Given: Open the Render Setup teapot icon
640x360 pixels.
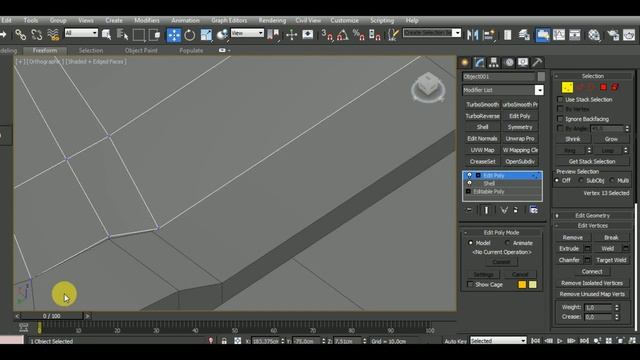Looking at the screenshot, I should coord(613,35).
